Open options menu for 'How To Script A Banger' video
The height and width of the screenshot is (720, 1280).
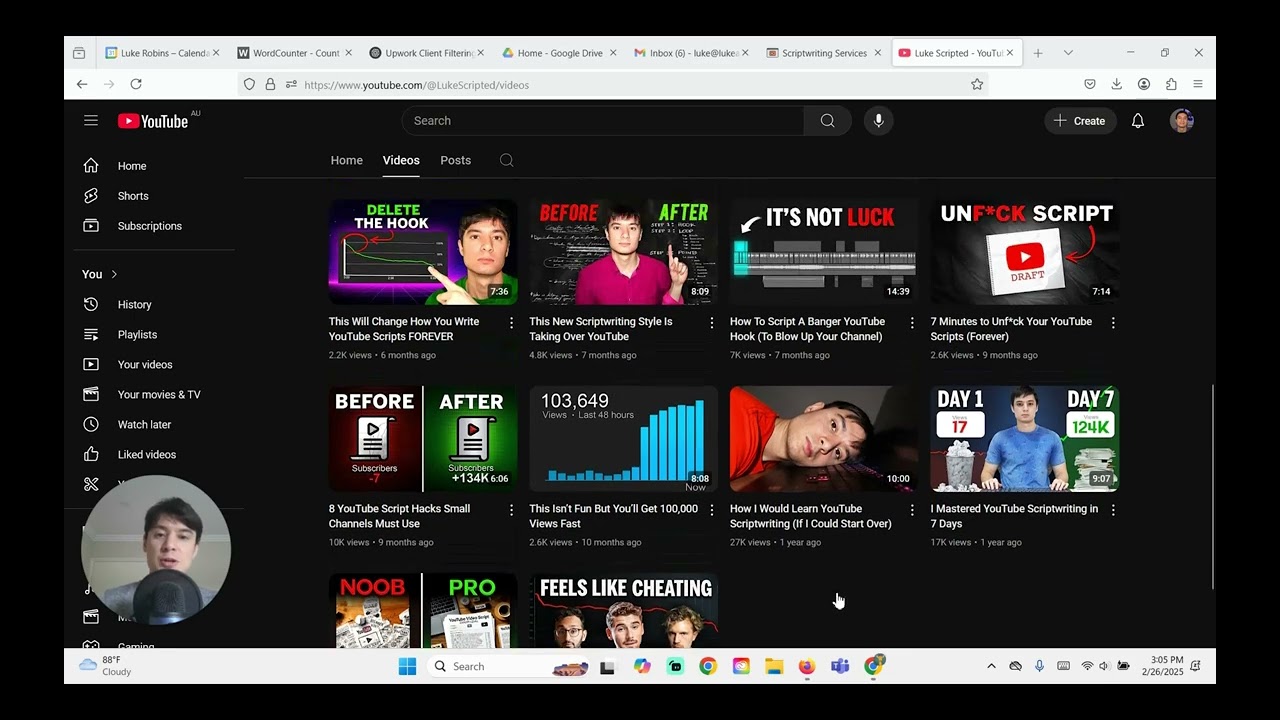tap(912, 323)
